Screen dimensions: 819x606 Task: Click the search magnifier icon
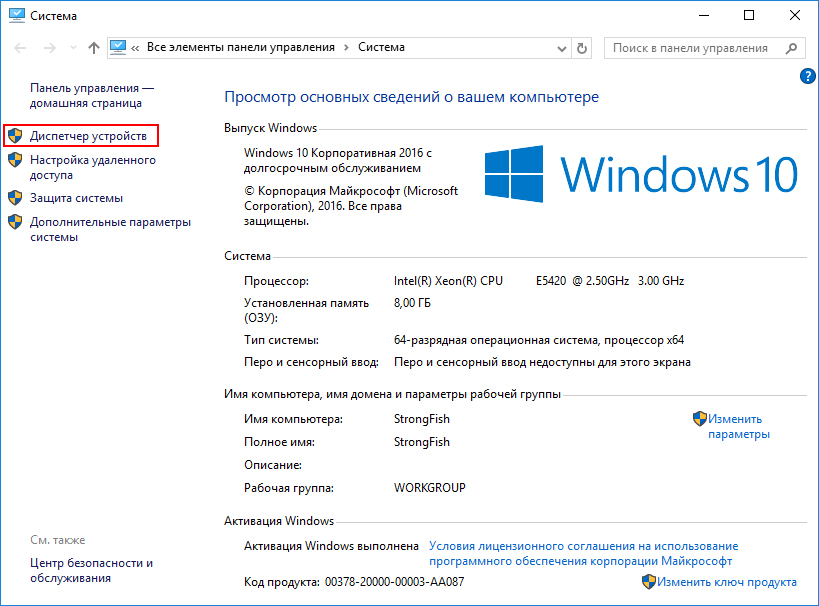tap(791, 48)
